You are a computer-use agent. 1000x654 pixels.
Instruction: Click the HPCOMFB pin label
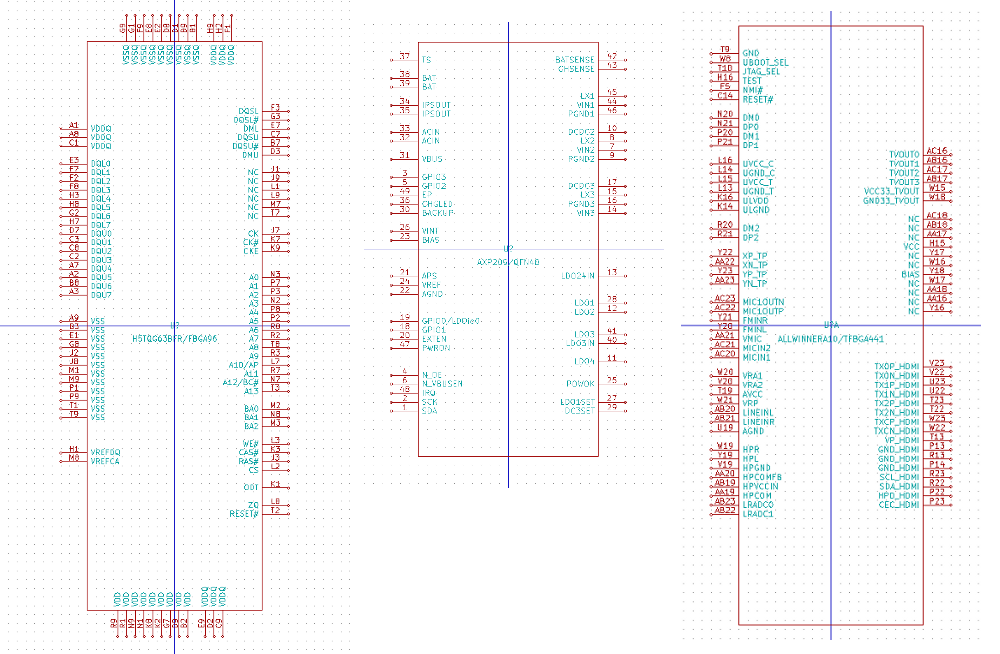762,477
